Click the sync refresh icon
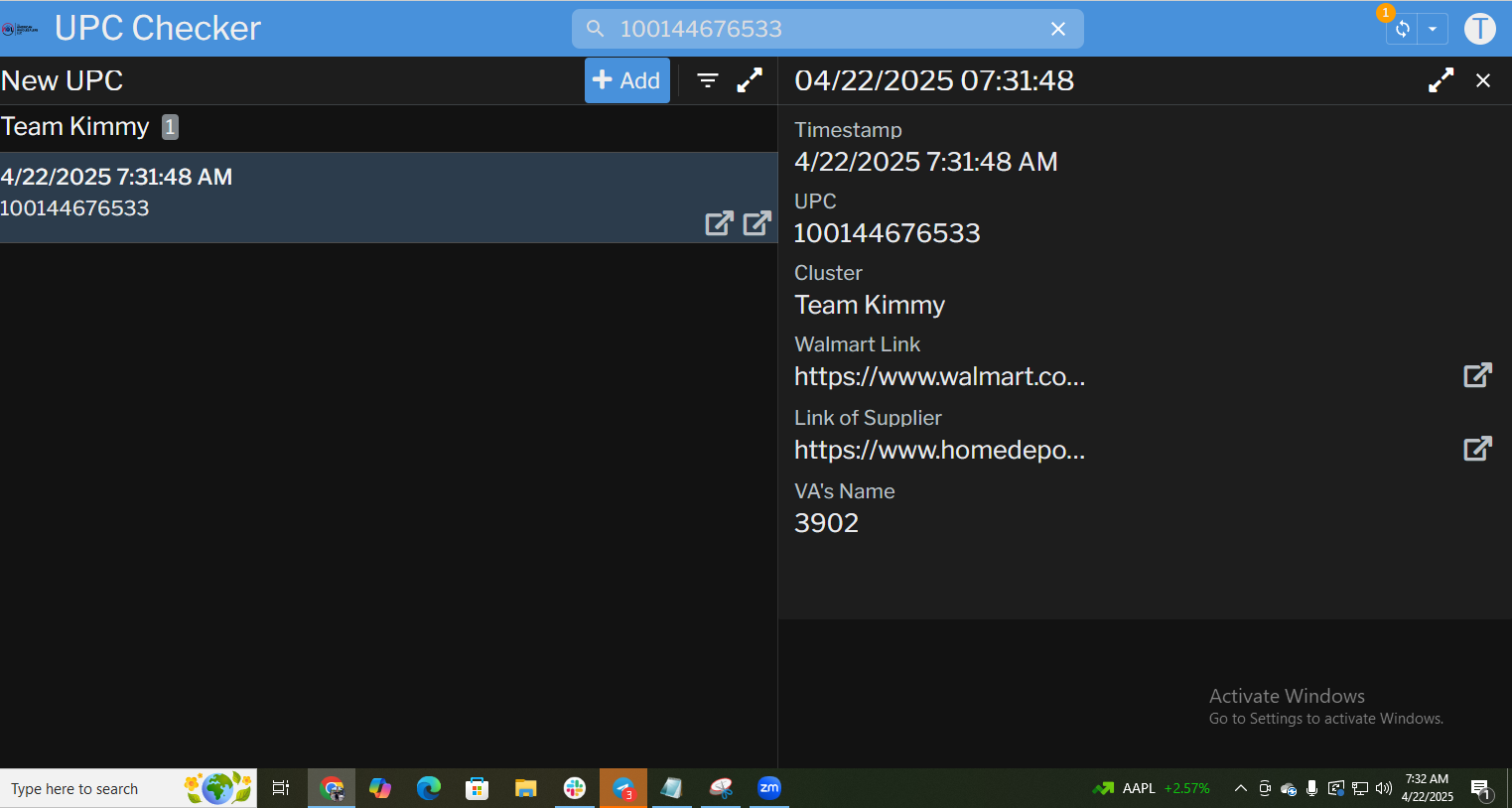Image resolution: width=1512 pixels, height=808 pixels. pos(1402,29)
